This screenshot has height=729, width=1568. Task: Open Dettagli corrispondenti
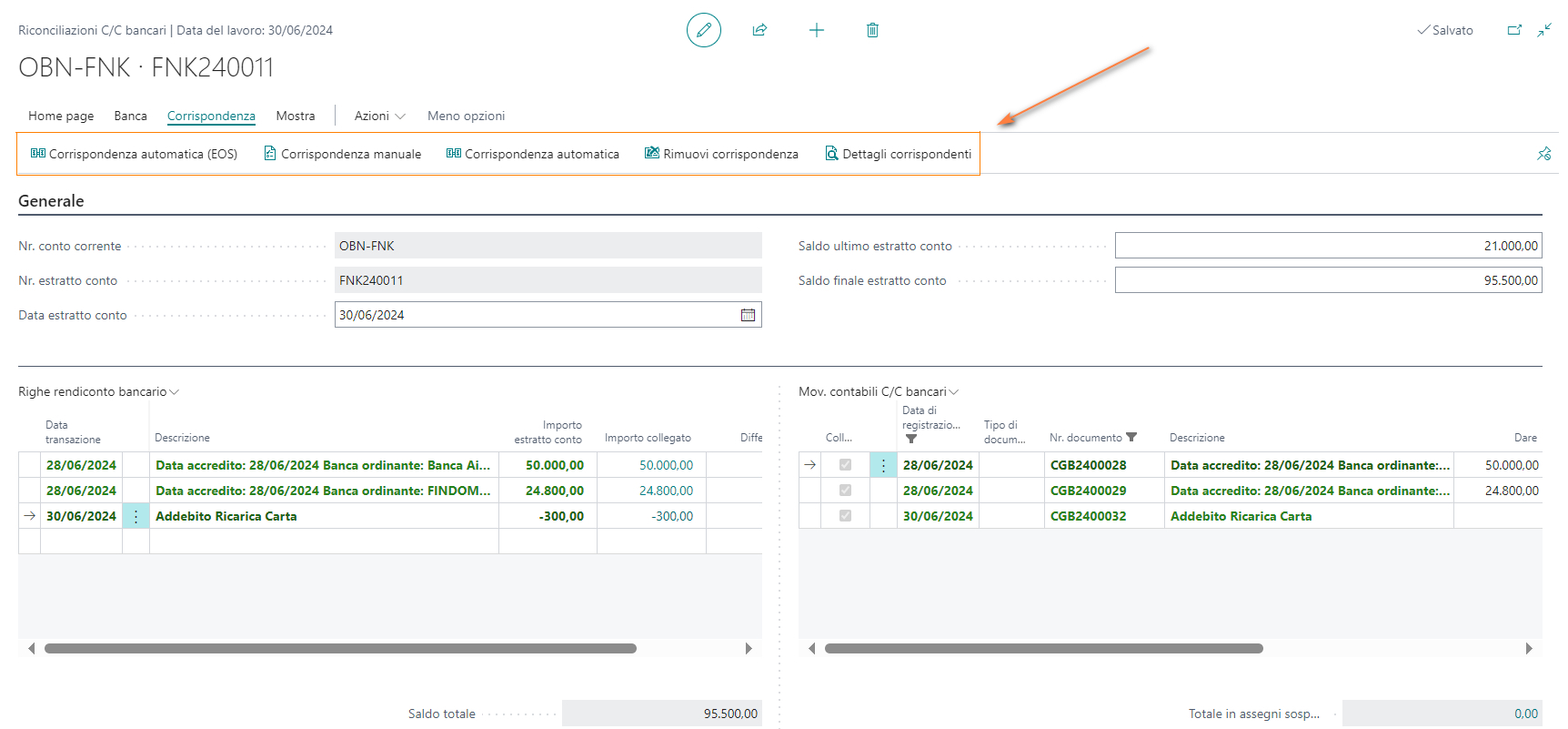899,154
